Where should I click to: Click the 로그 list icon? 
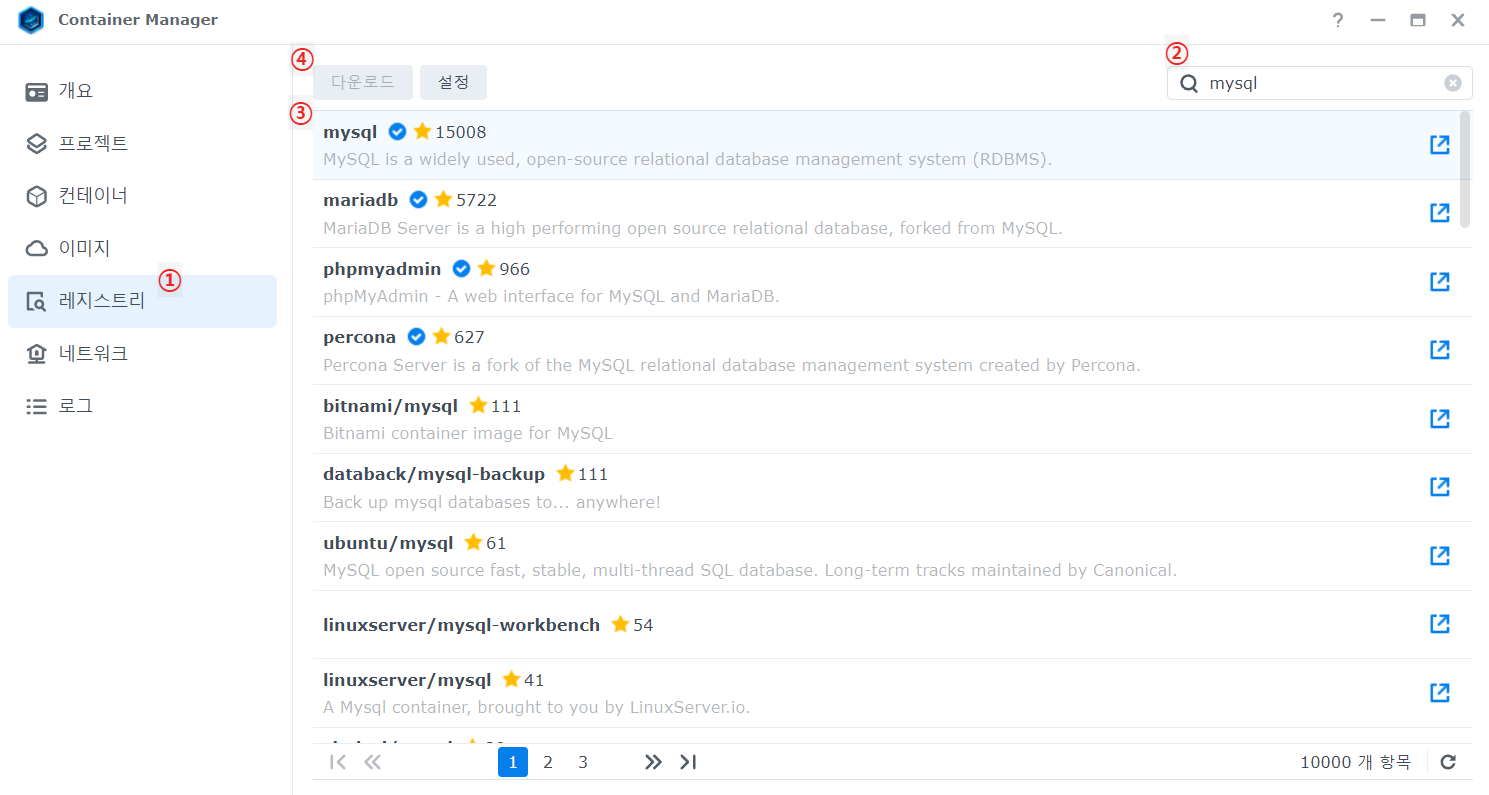point(37,407)
